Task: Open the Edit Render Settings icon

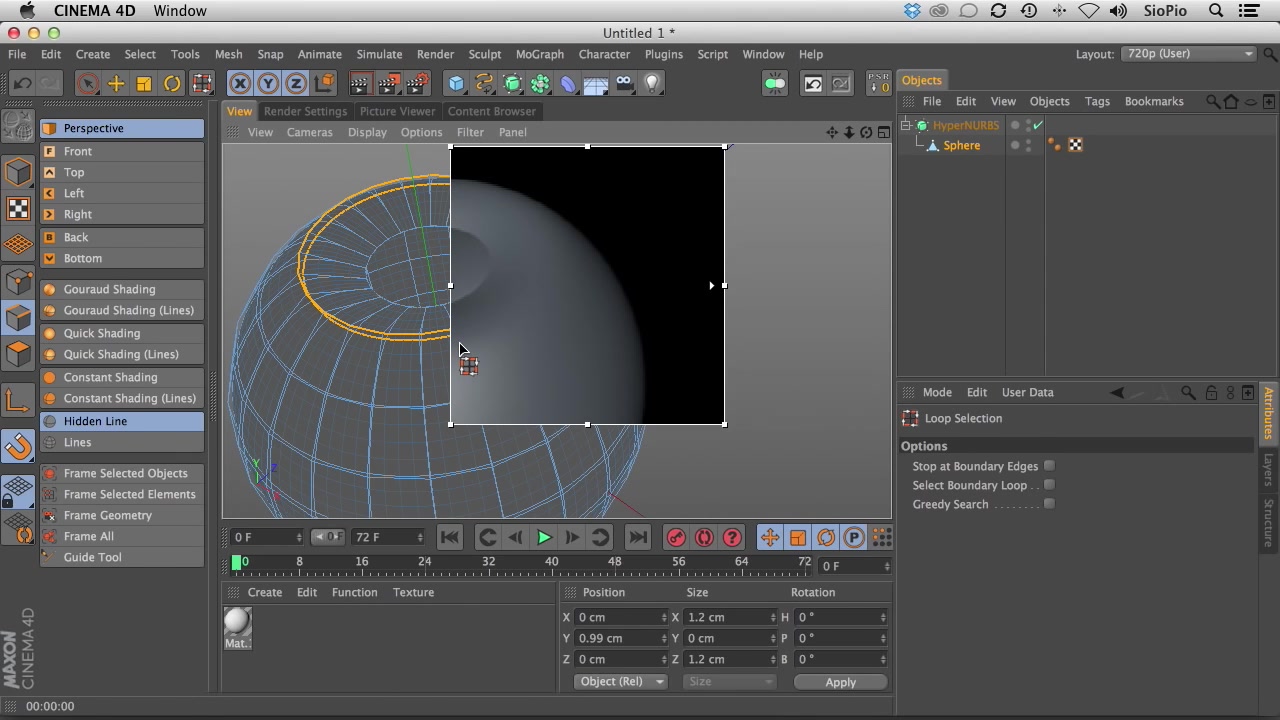Action: pyautogui.click(x=417, y=84)
